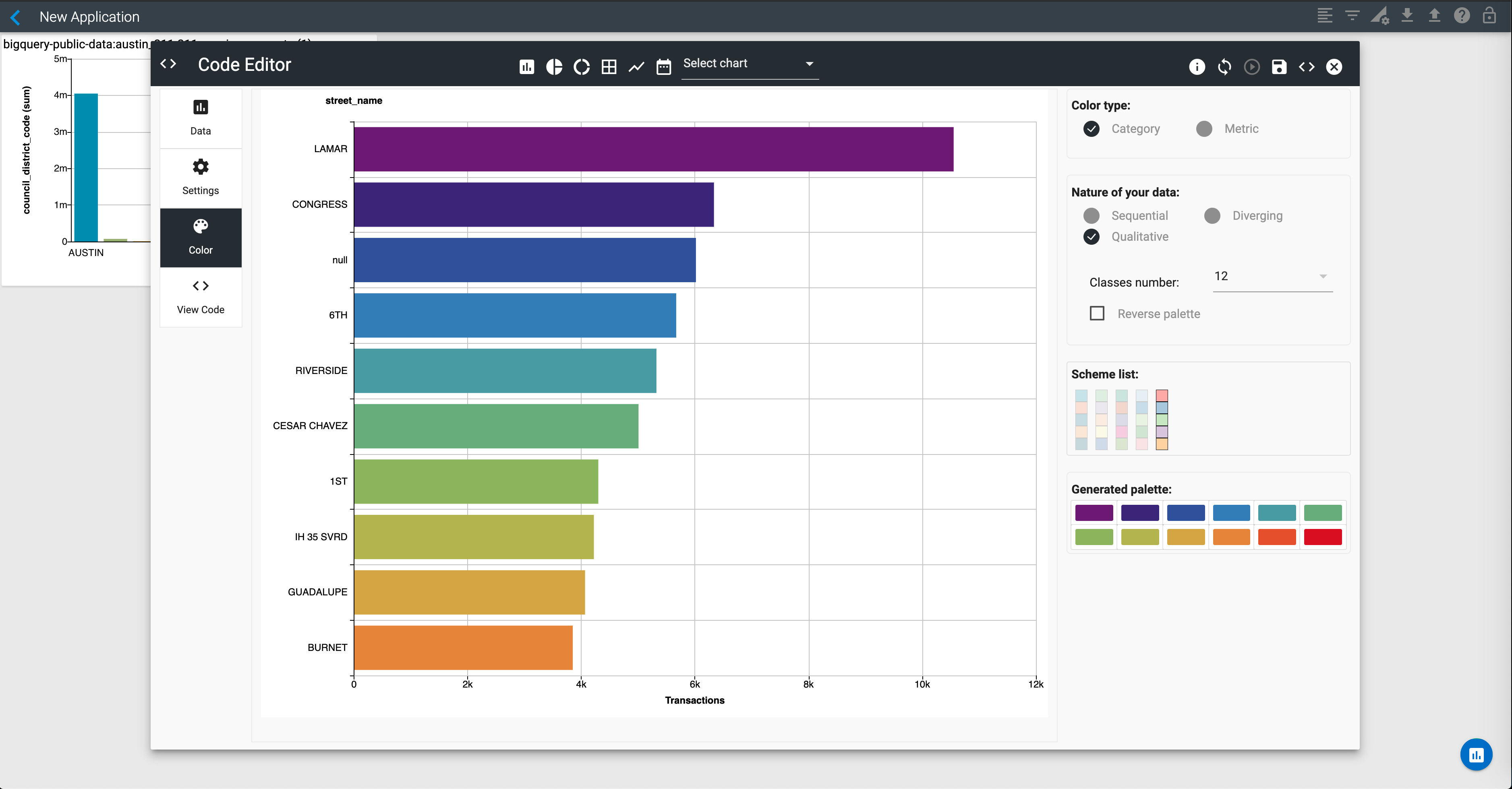
Task: Click the 'street_name' axis title
Action: click(354, 100)
